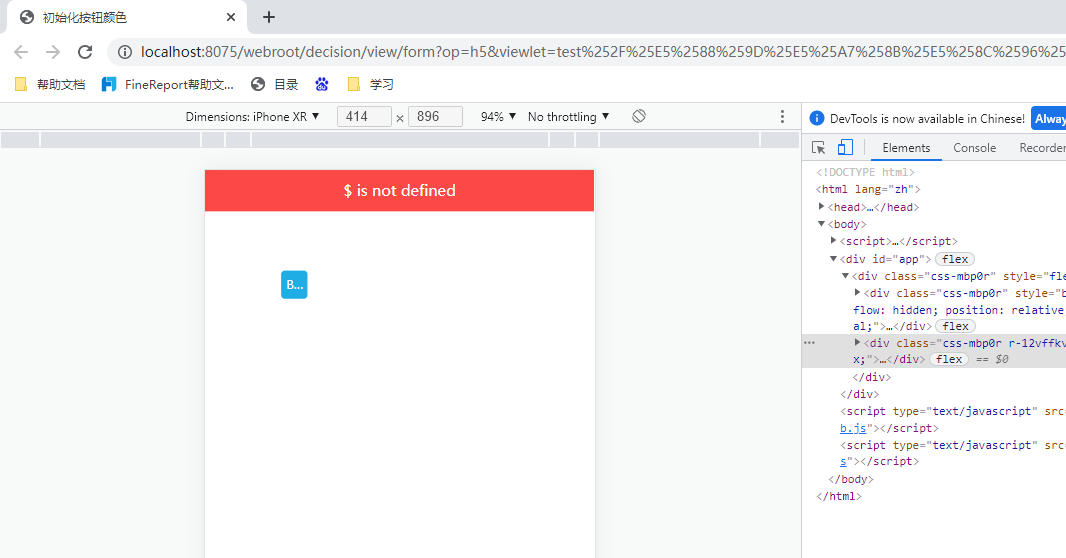1066x558 pixels.
Task: Activate the inspect element picker icon
Action: click(819, 147)
